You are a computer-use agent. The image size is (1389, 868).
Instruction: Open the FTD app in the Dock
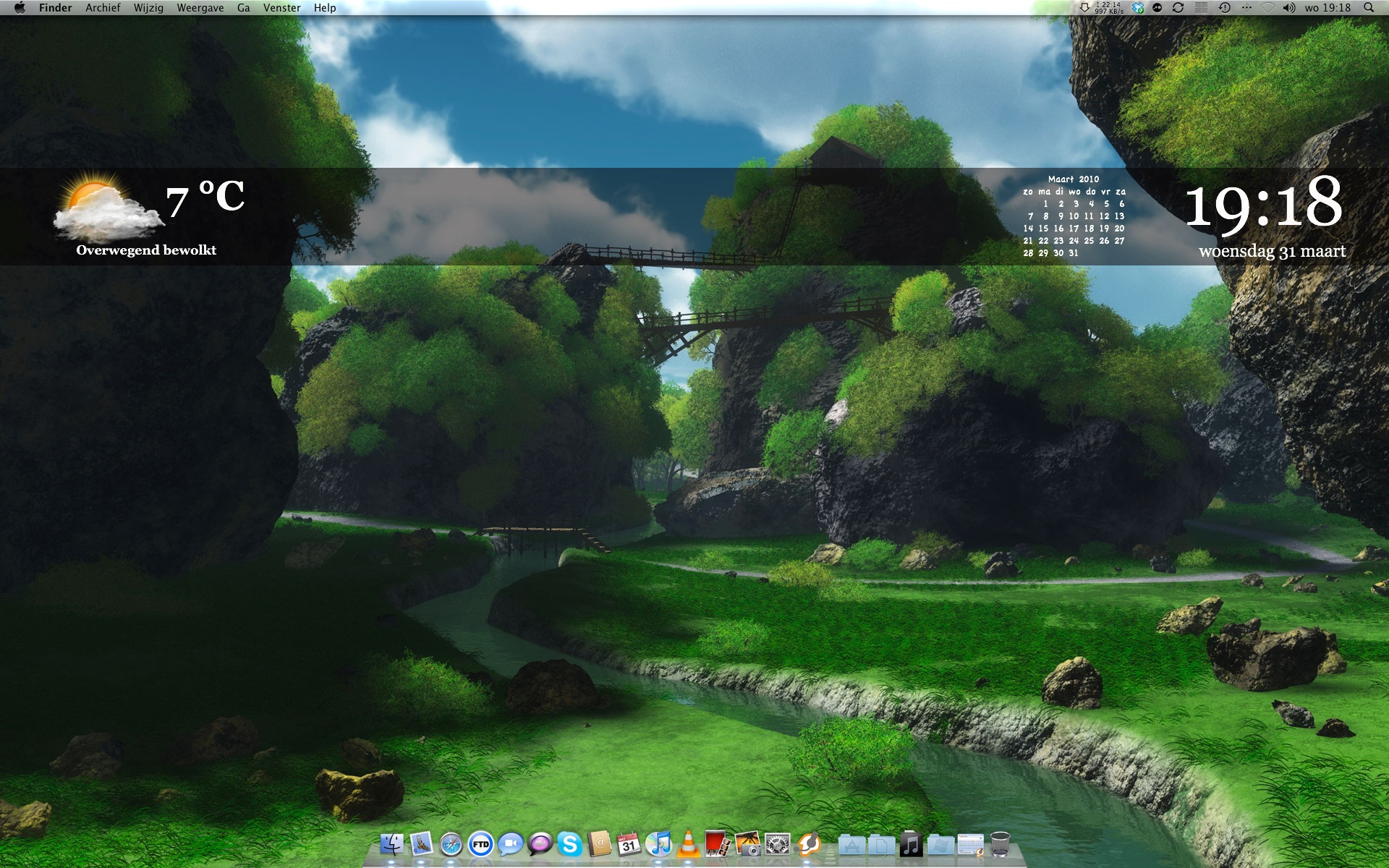point(480,844)
